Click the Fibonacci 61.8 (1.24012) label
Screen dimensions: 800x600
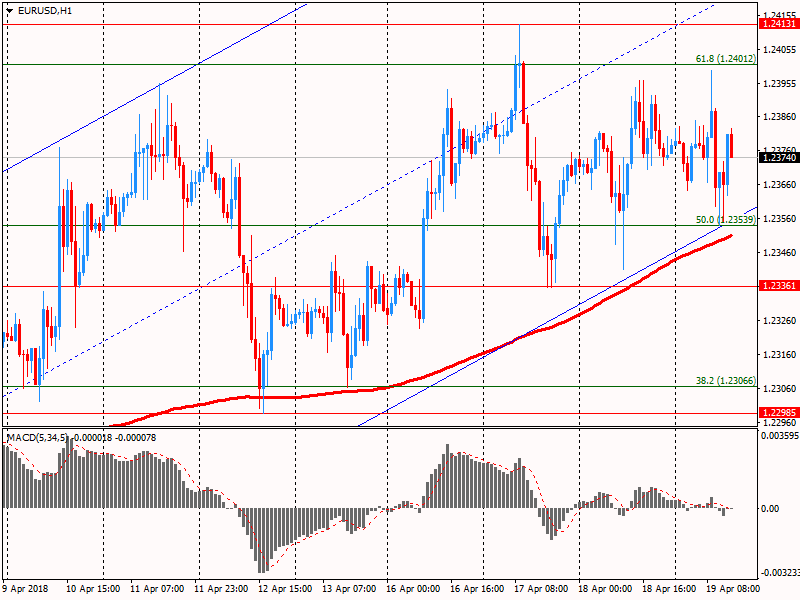click(x=726, y=59)
